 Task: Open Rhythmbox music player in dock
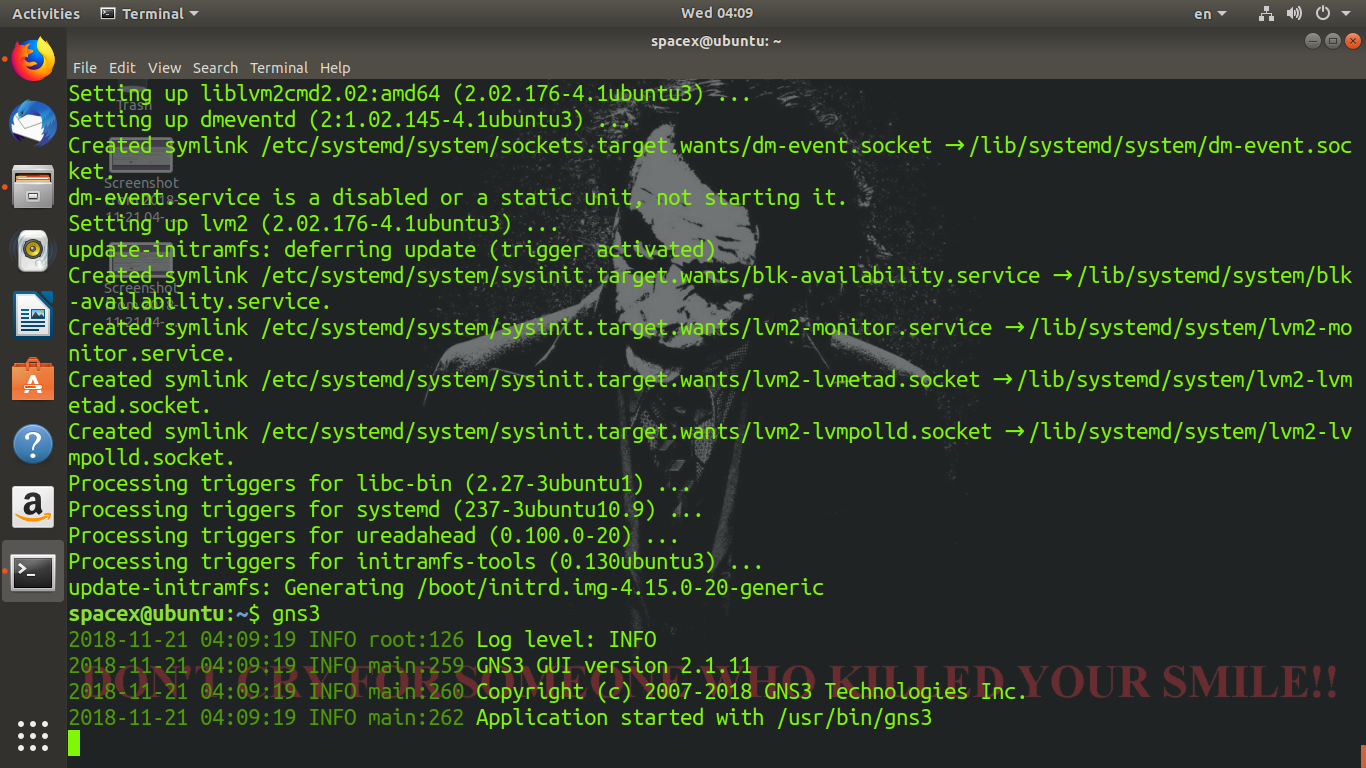coord(33,250)
